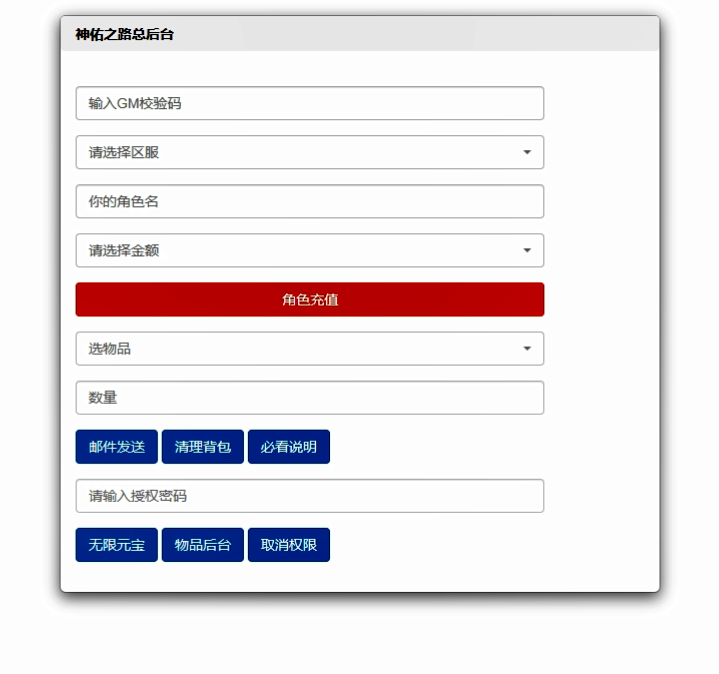Focus the 请输入授权密码 field
The height and width of the screenshot is (674, 719).
click(x=310, y=496)
